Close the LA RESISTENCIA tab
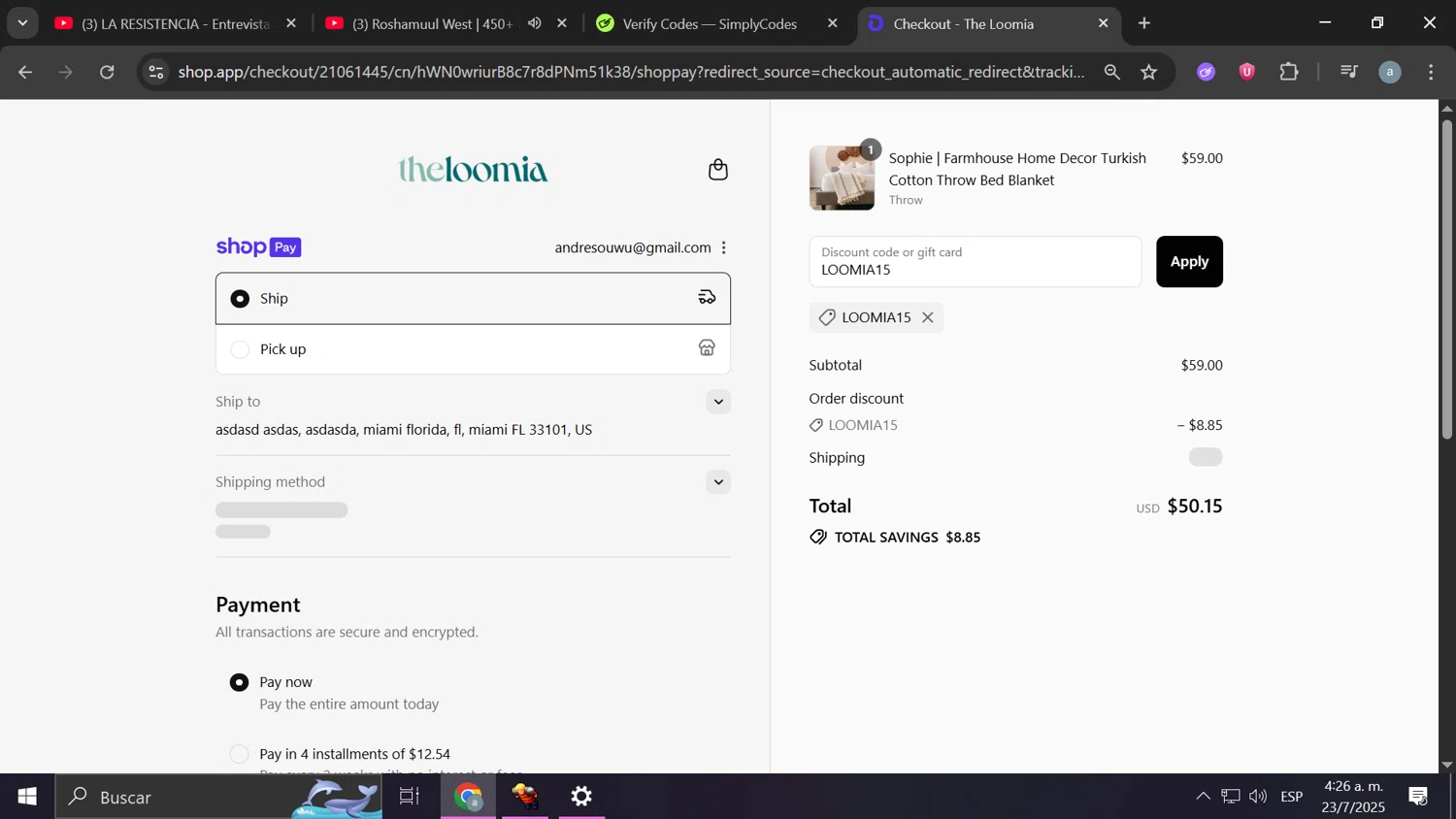This screenshot has height=819, width=1456. coord(291,23)
